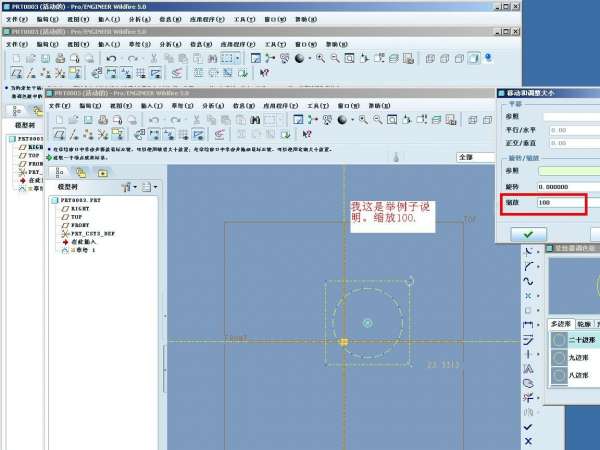Click New file icon in front window toolbar
Viewport: 600px width, 450px height.
(59, 120)
